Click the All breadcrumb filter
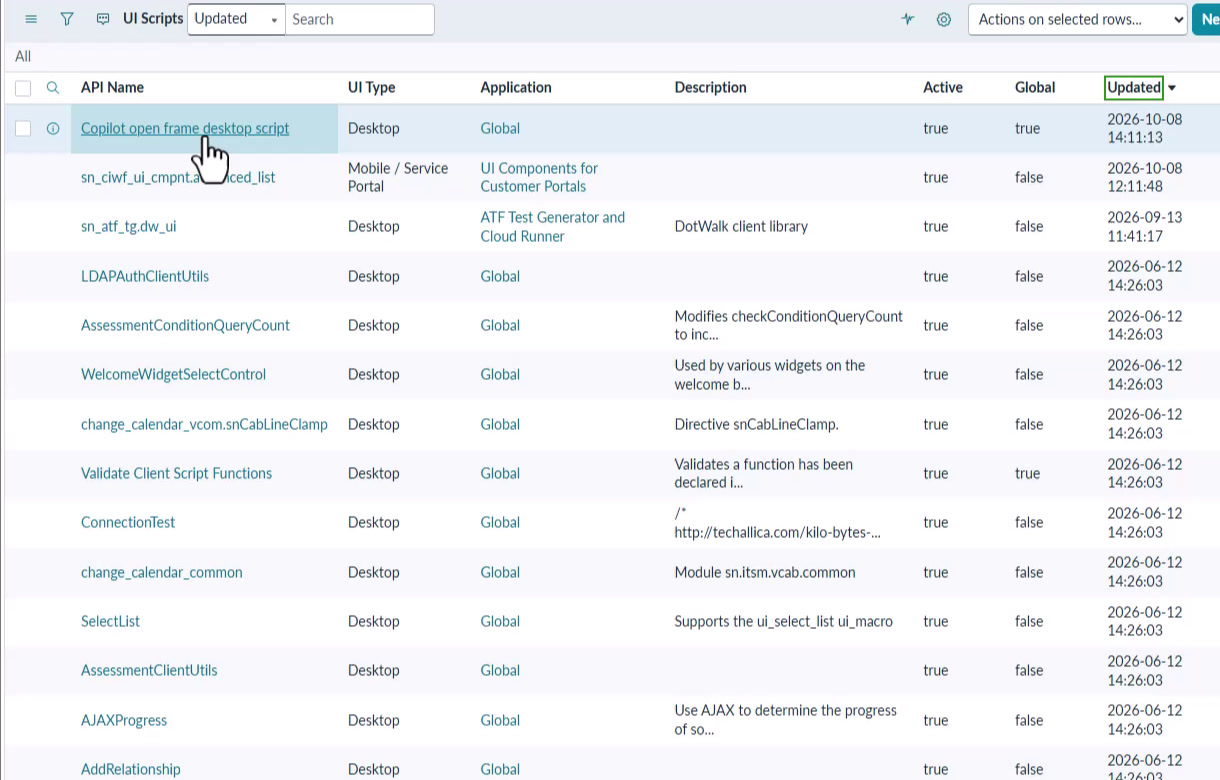 tap(23, 56)
